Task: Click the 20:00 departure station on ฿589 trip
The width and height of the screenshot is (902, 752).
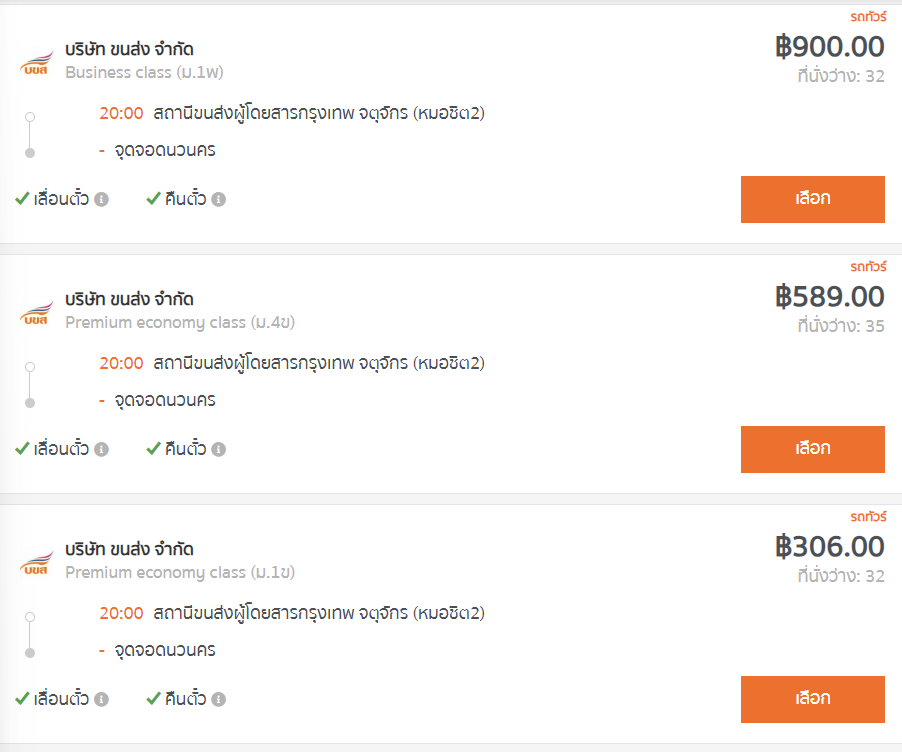Action: (x=318, y=363)
